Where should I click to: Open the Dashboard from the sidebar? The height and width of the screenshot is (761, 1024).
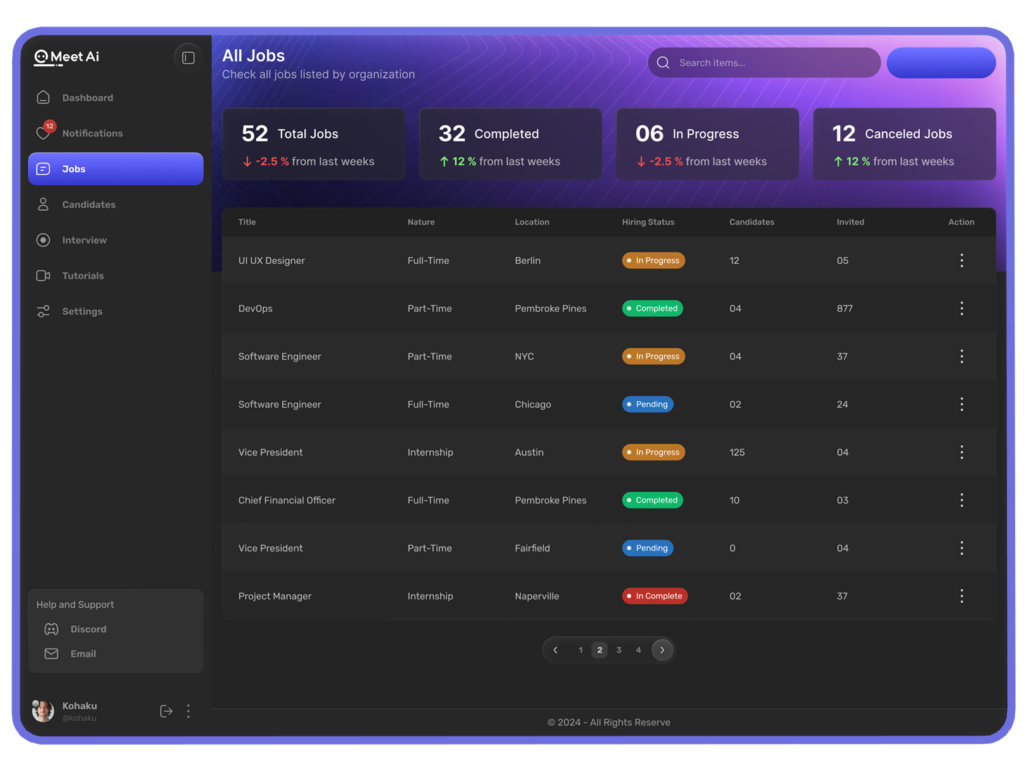(x=42, y=97)
